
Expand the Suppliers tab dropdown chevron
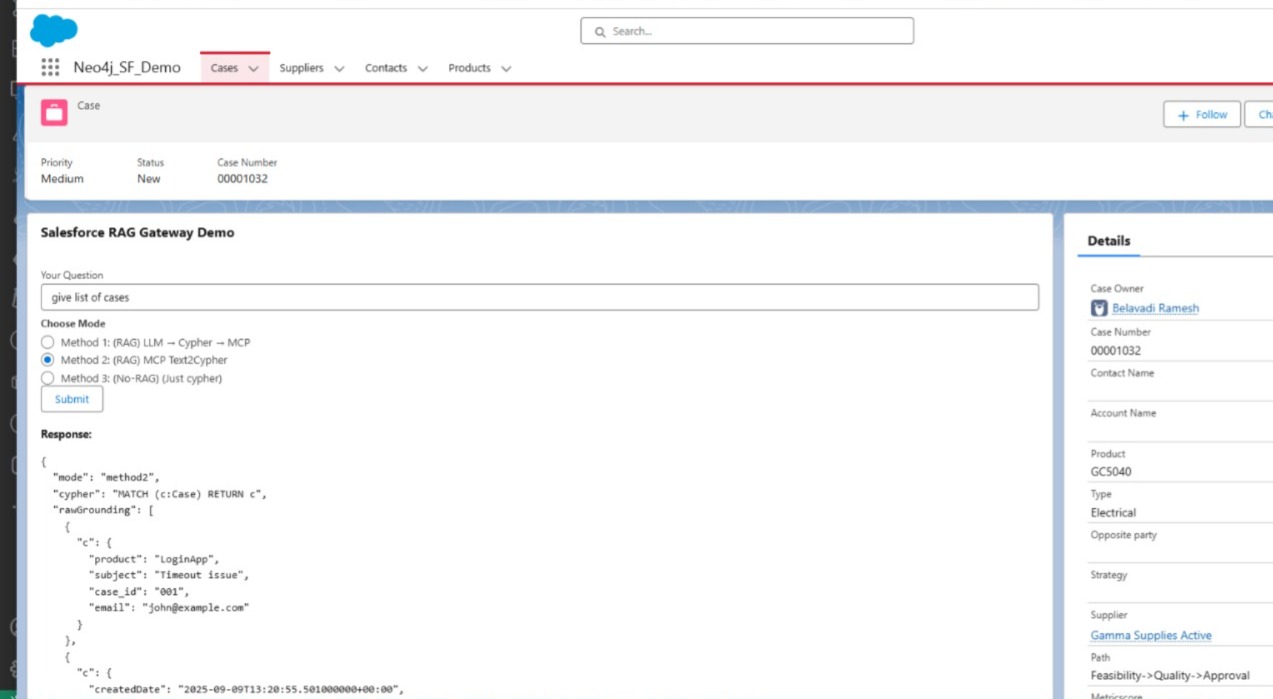(x=339, y=69)
